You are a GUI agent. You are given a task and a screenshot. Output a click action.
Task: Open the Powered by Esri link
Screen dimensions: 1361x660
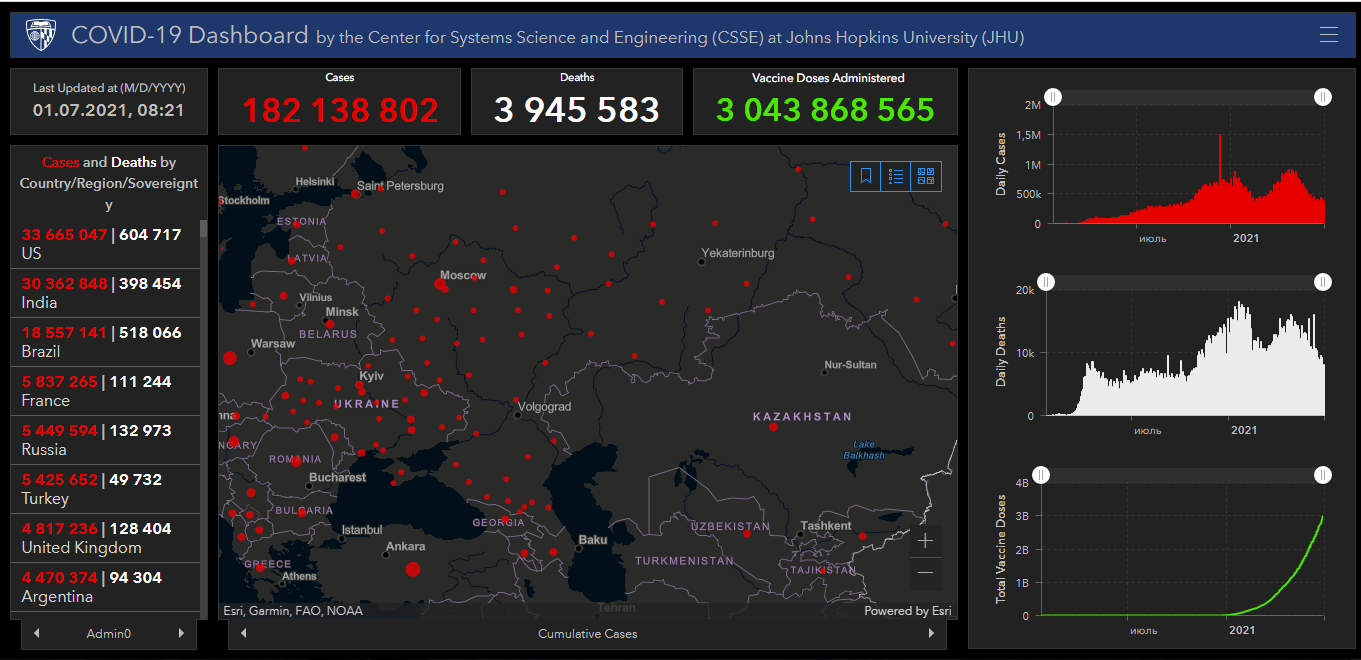[907, 611]
